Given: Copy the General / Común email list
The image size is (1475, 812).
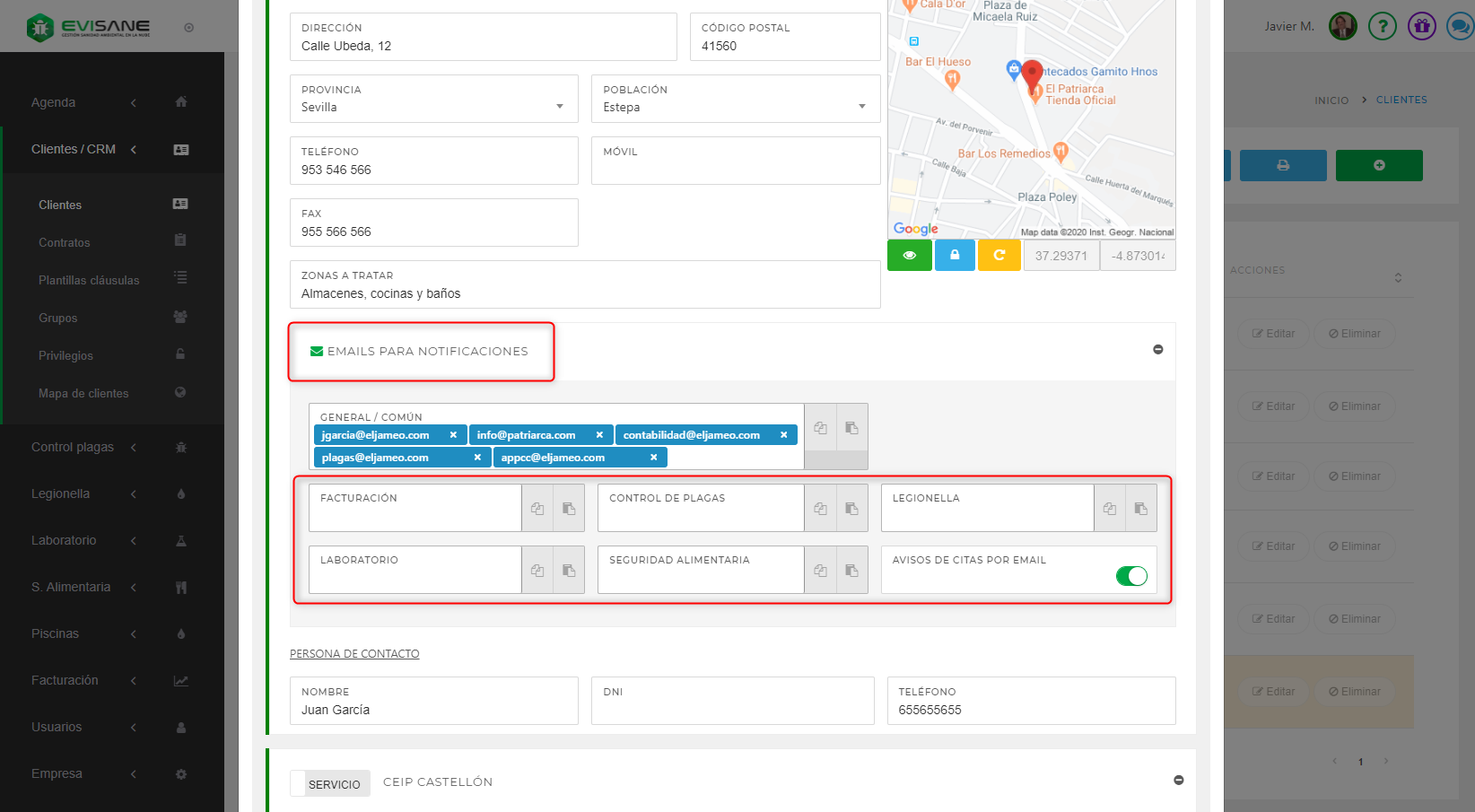Looking at the screenshot, I should coord(820,429).
